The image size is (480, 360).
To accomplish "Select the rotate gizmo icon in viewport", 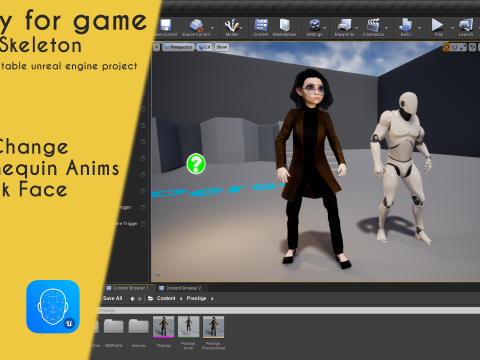I will coord(455,47).
